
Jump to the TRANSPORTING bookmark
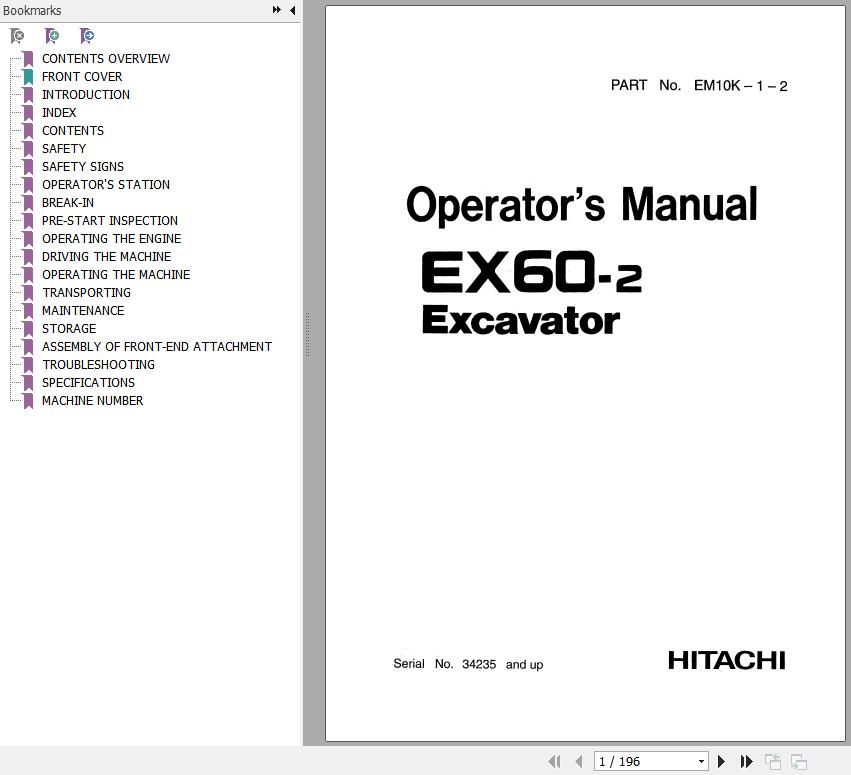[x=86, y=293]
